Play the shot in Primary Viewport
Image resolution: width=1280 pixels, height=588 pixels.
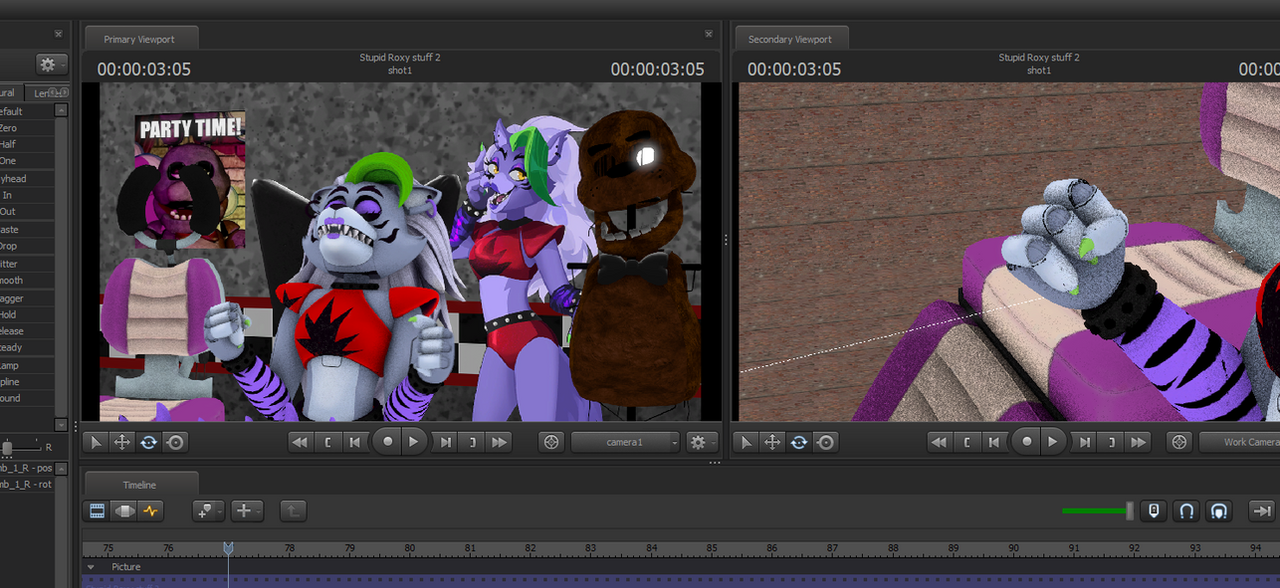coord(415,441)
